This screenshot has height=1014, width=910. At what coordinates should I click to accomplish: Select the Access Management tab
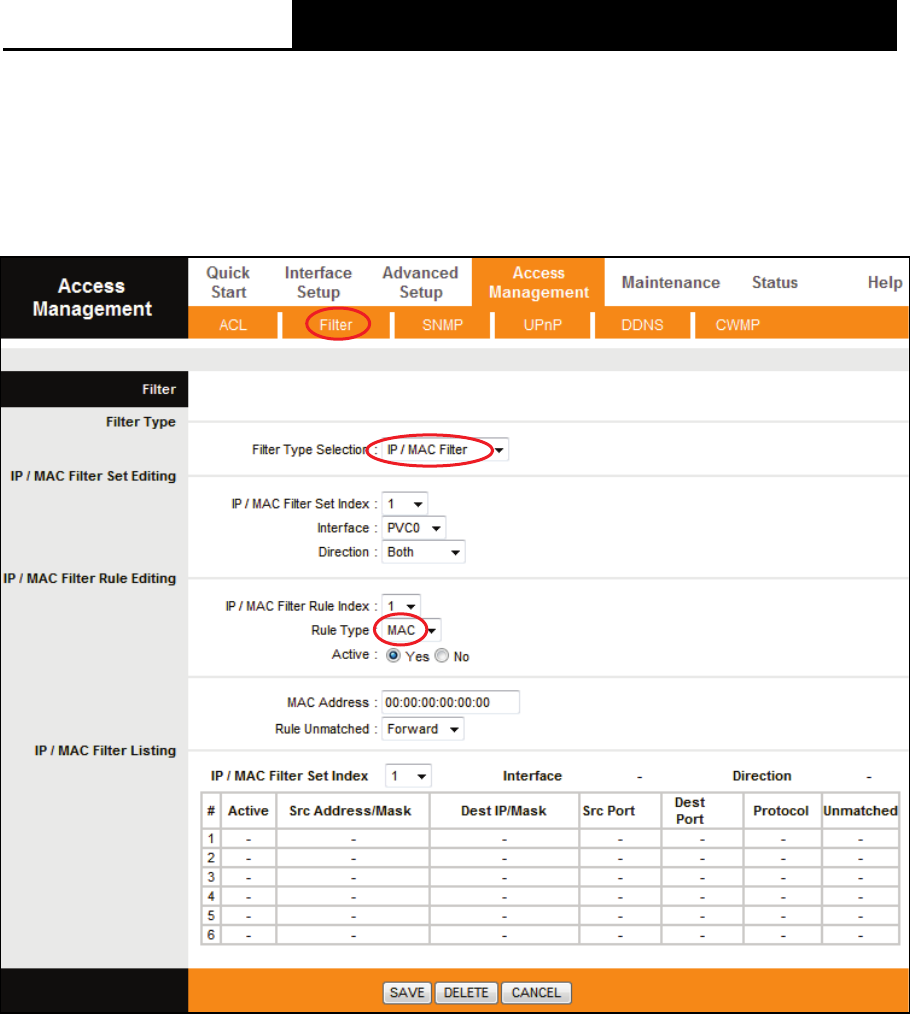pos(539,283)
